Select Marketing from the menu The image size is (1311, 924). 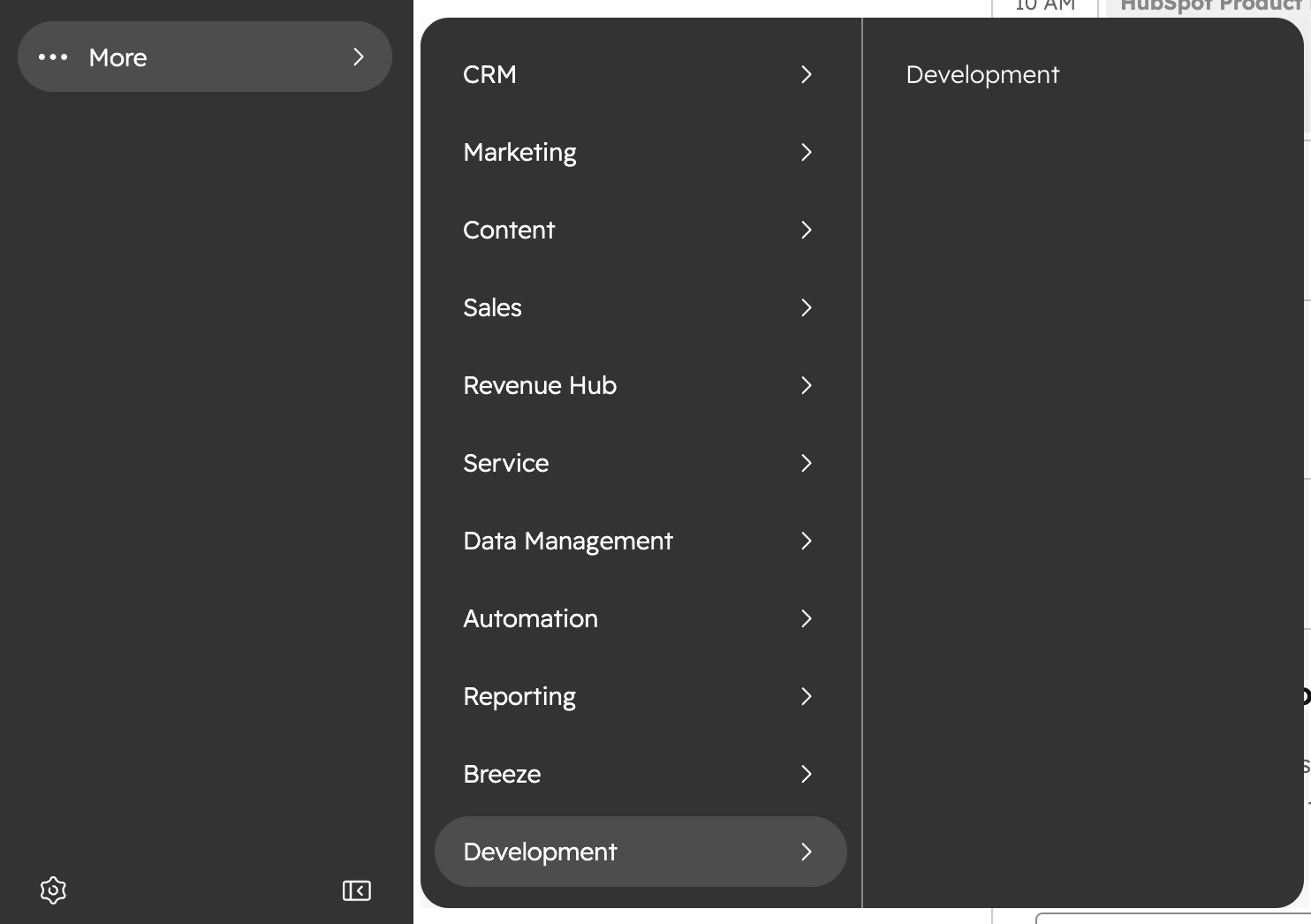click(x=640, y=152)
